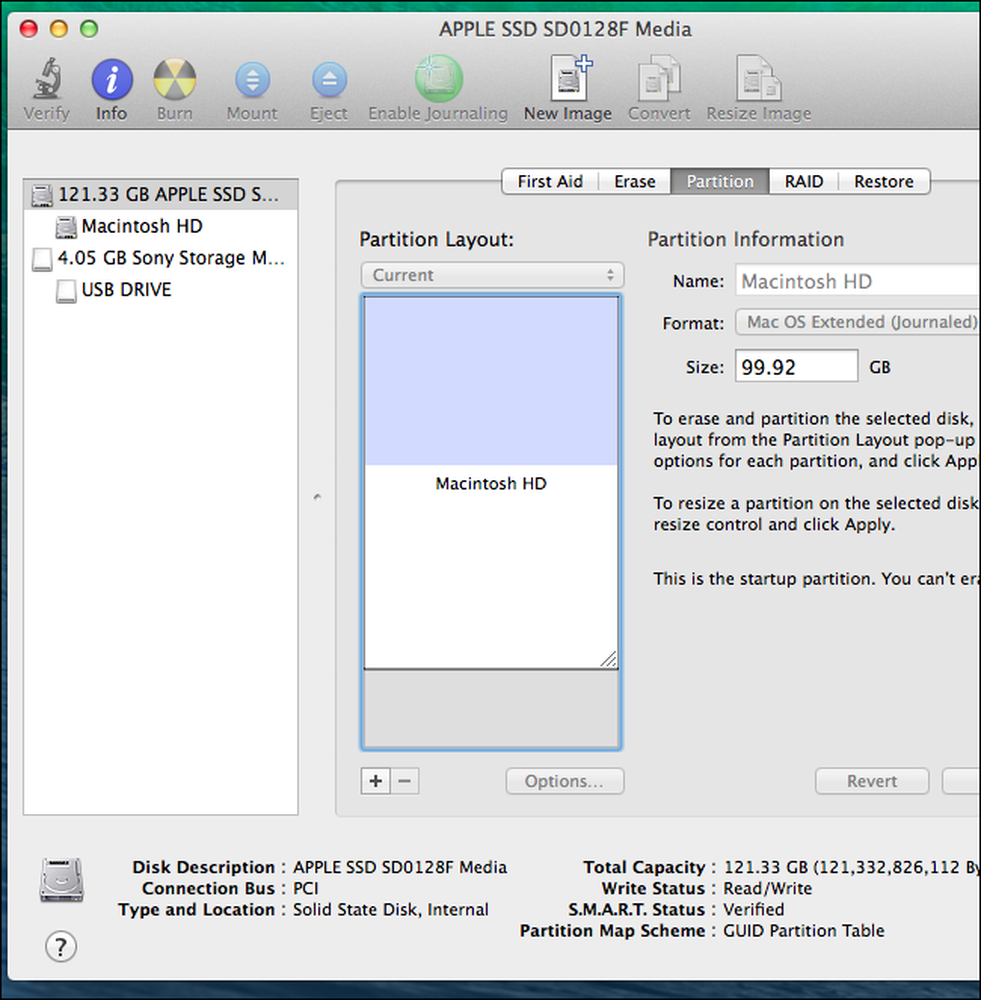Open the Format Mac OS Extended dropdown
This screenshot has height=1000, width=981.
point(858,322)
